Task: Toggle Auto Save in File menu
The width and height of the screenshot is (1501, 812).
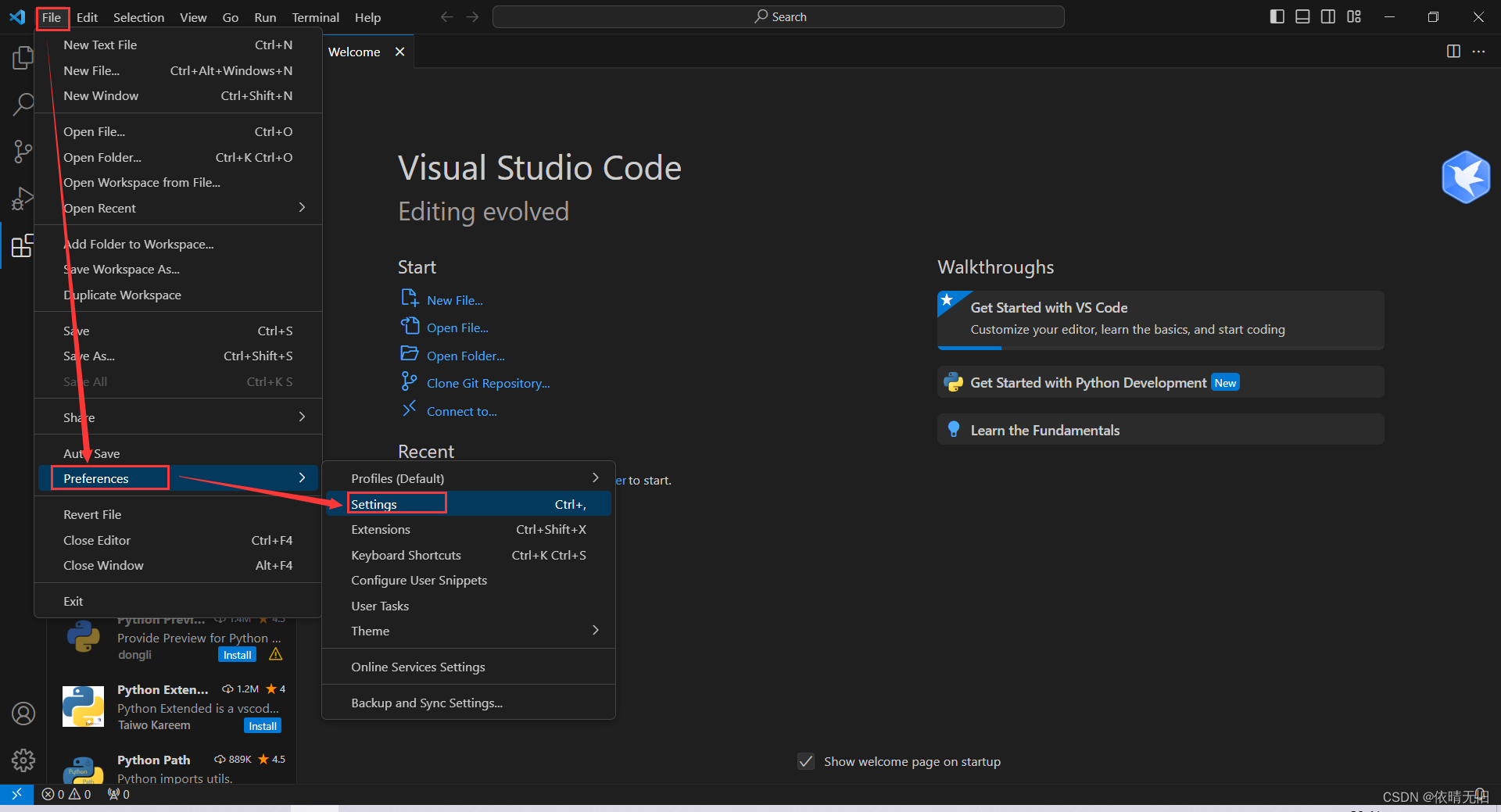Action: (x=178, y=453)
